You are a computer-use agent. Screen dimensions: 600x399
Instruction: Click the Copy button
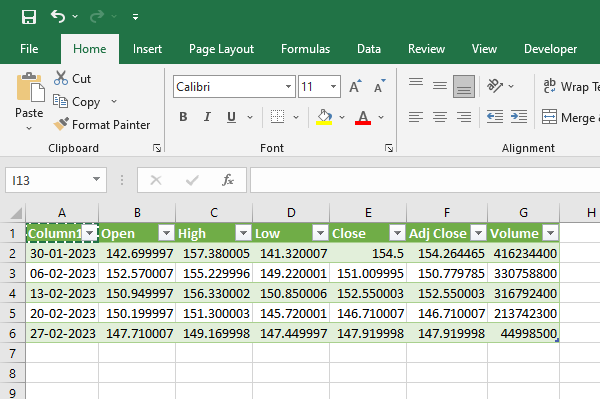(x=77, y=102)
